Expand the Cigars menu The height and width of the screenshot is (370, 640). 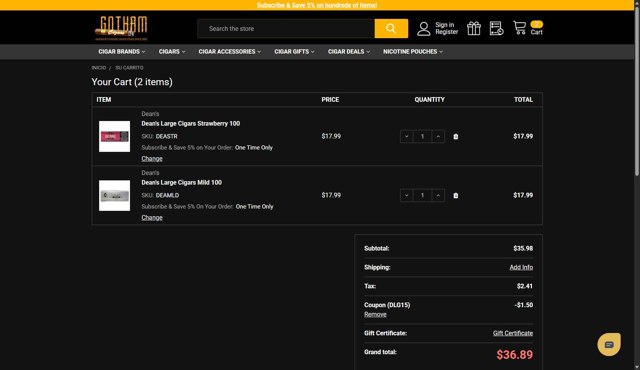click(x=172, y=52)
